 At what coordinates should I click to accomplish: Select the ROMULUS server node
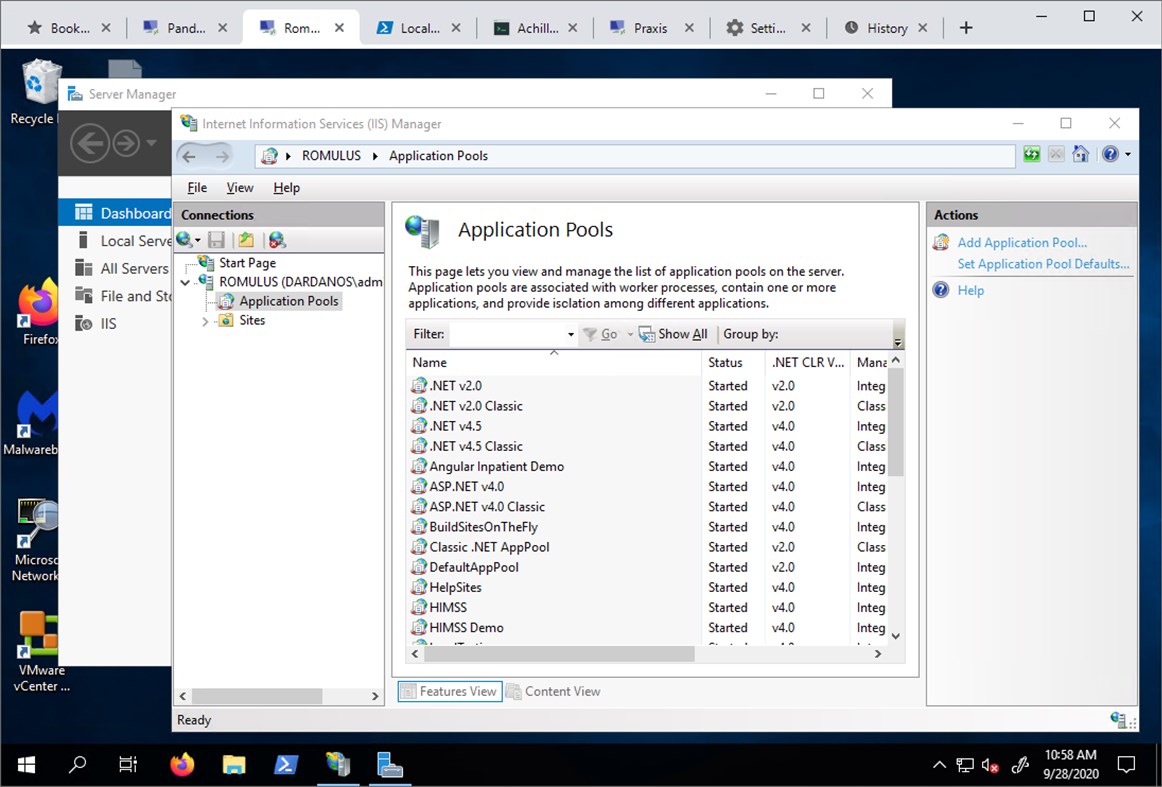click(x=301, y=282)
